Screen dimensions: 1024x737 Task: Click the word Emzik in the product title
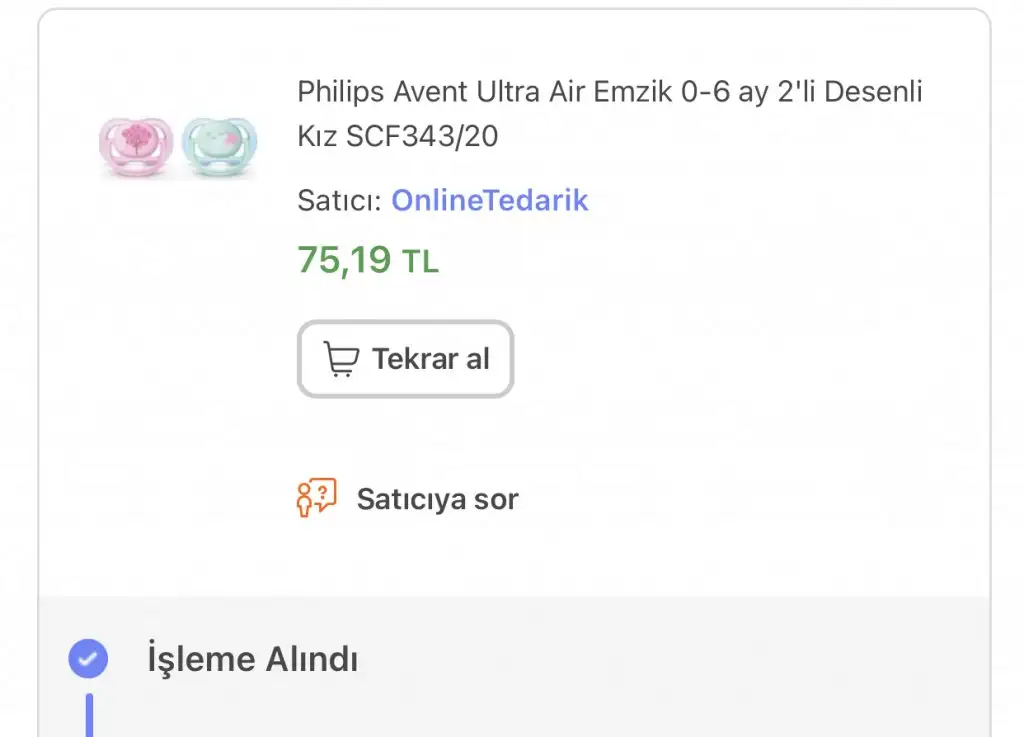click(x=634, y=92)
